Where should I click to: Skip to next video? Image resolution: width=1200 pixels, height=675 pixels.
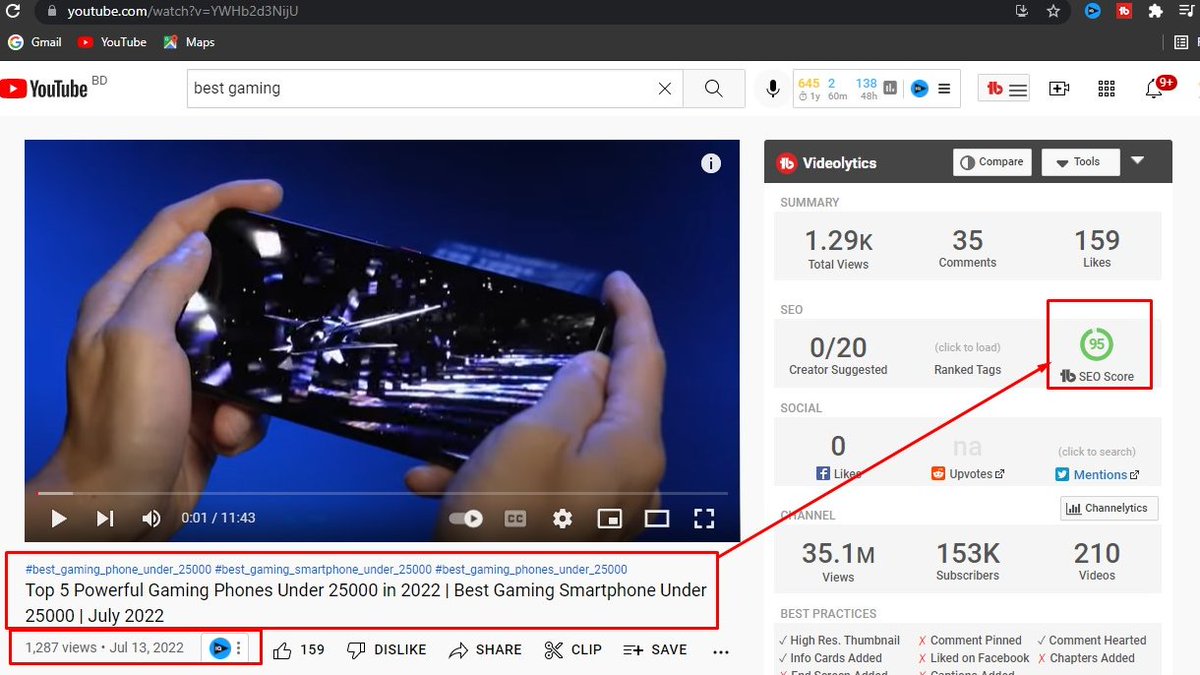tap(105, 518)
